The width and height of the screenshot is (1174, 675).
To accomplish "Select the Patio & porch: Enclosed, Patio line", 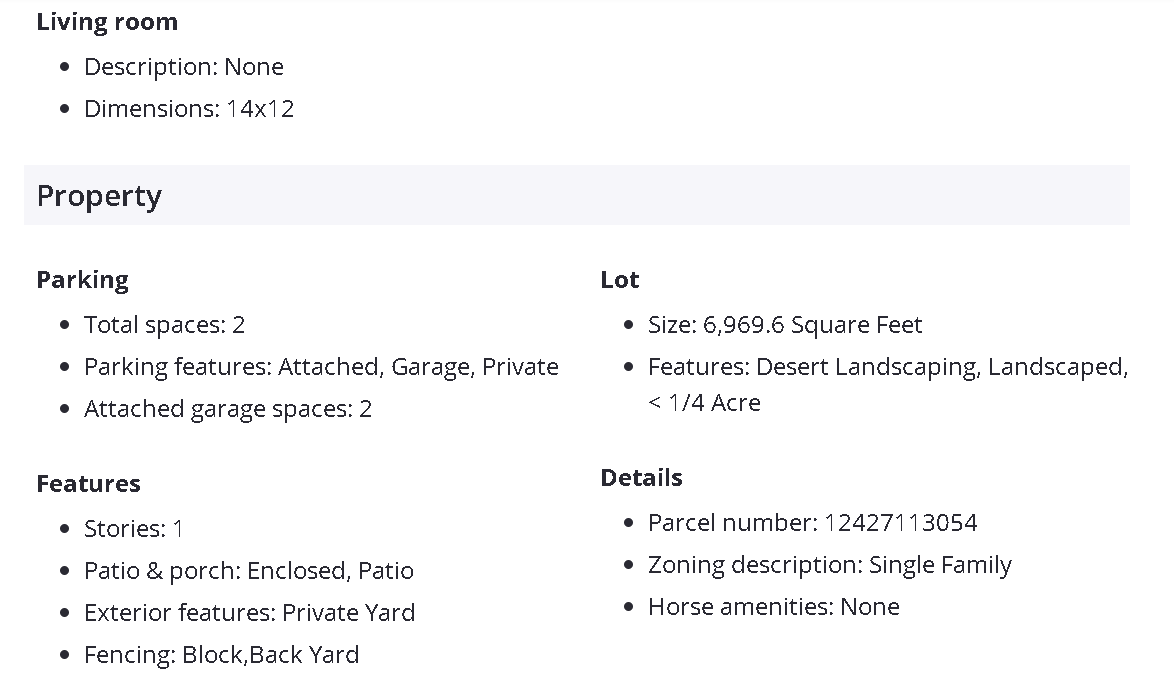I will (249, 571).
